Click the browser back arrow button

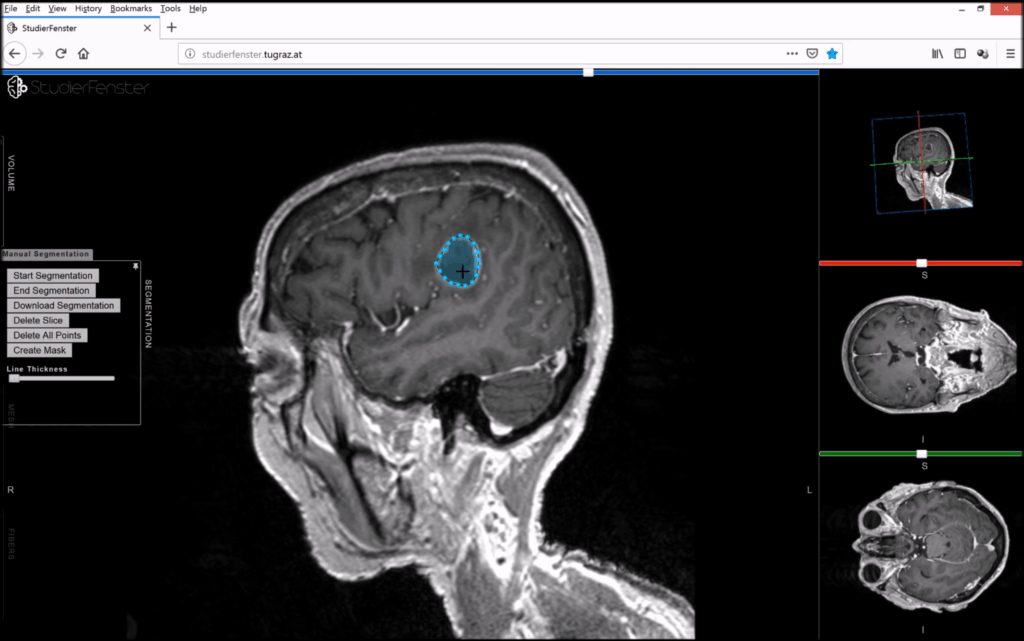click(15, 54)
